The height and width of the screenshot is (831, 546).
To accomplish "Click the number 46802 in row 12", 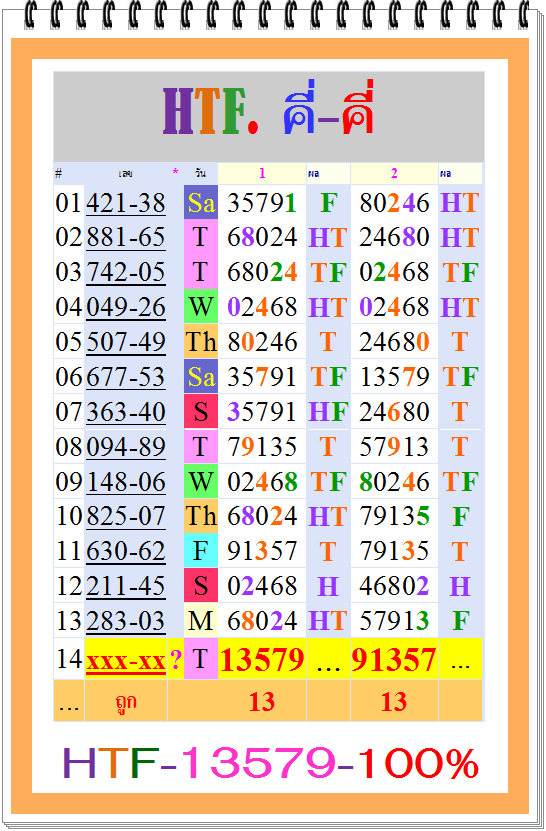I will (x=394, y=586).
